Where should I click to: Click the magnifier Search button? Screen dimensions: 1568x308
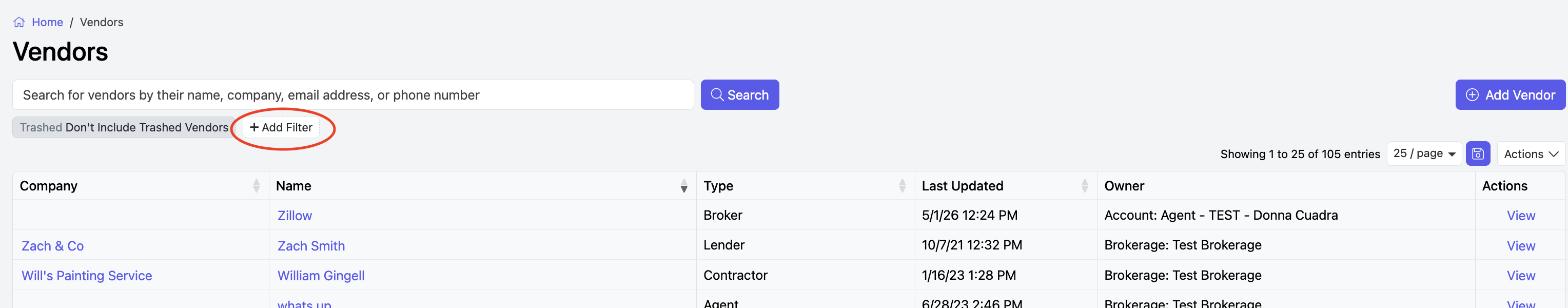tap(739, 95)
